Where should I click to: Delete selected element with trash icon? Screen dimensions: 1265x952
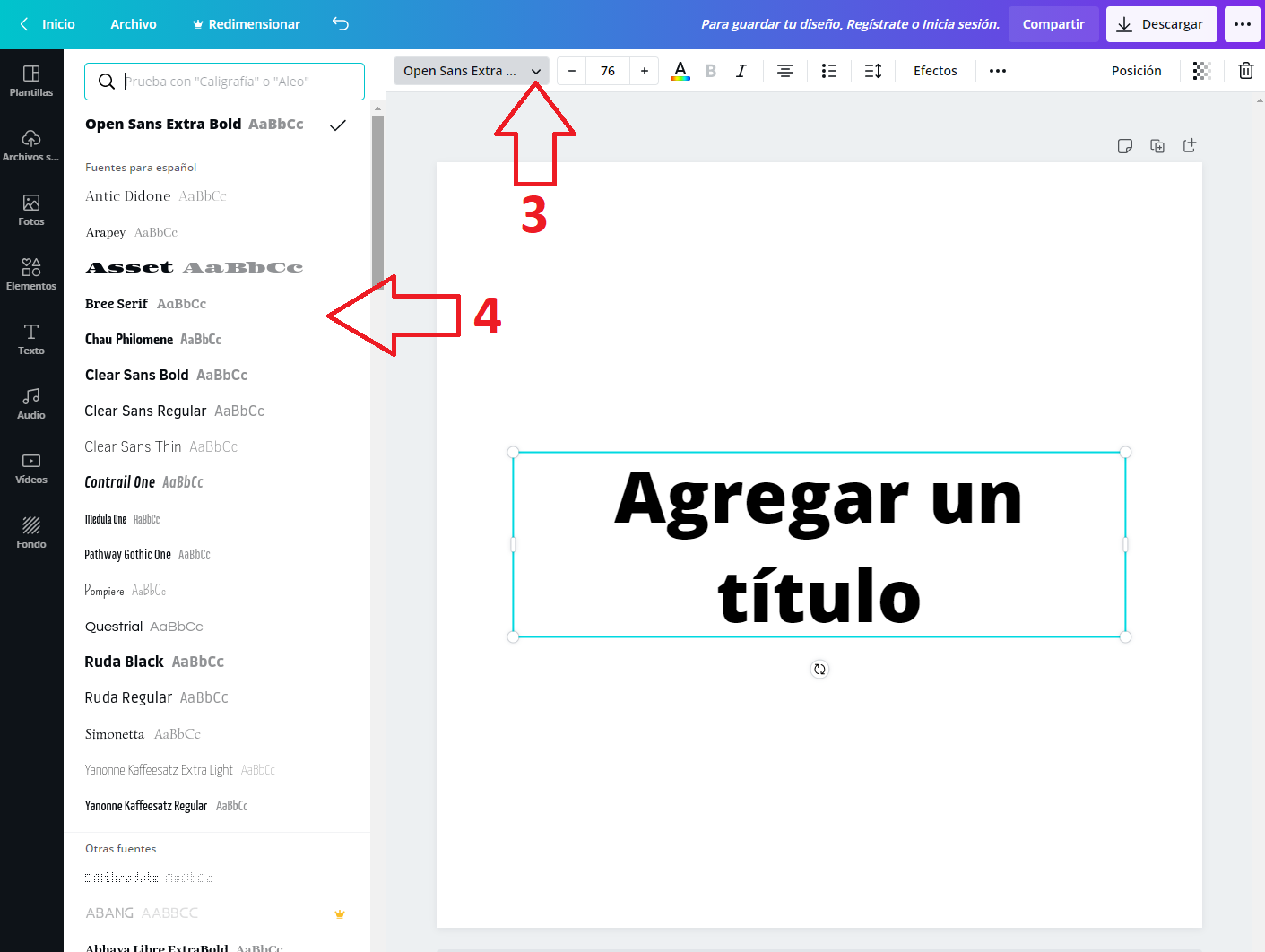1246,71
